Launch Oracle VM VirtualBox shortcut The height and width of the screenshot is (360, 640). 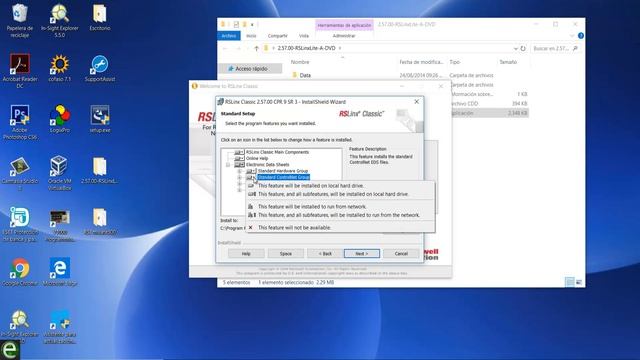coord(60,173)
